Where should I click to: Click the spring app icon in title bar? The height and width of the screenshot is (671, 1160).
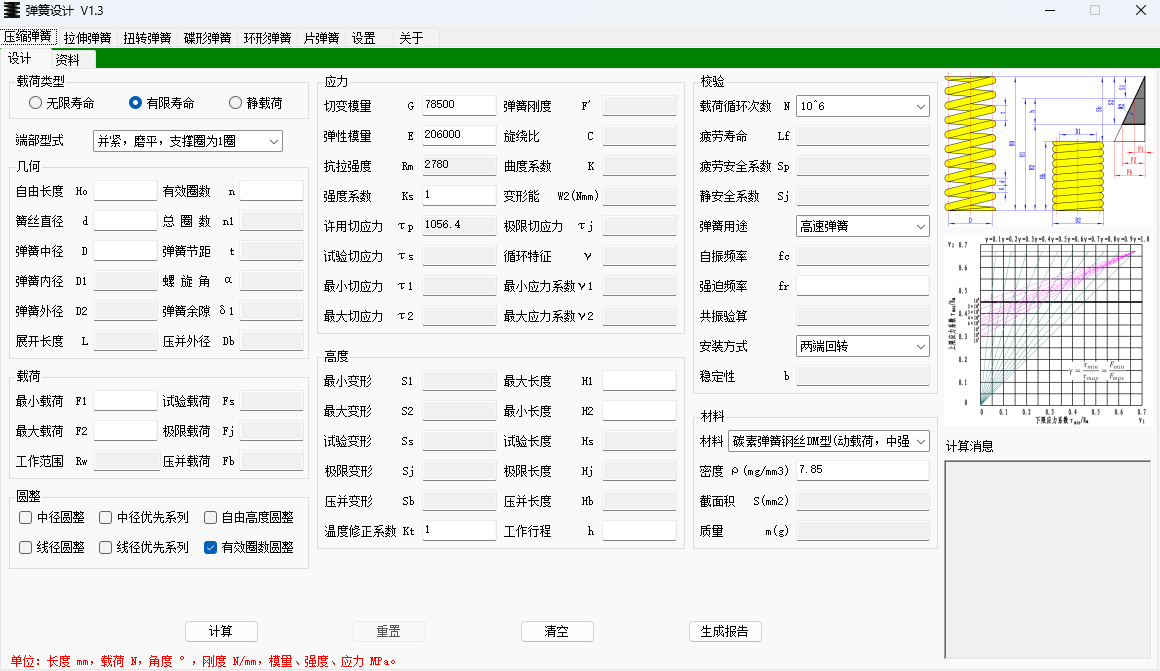[x=12, y=10]
